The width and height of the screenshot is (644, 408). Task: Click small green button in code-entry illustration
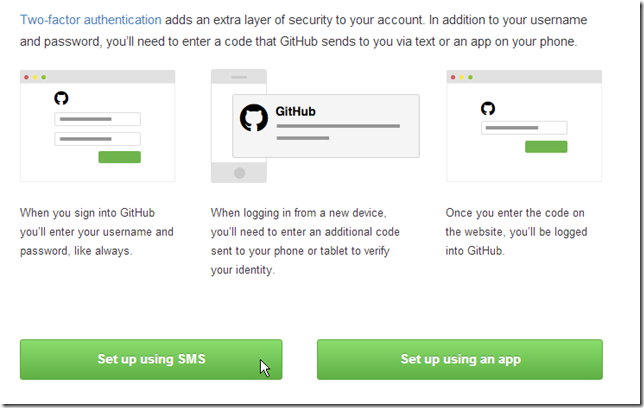pos(546,147)
